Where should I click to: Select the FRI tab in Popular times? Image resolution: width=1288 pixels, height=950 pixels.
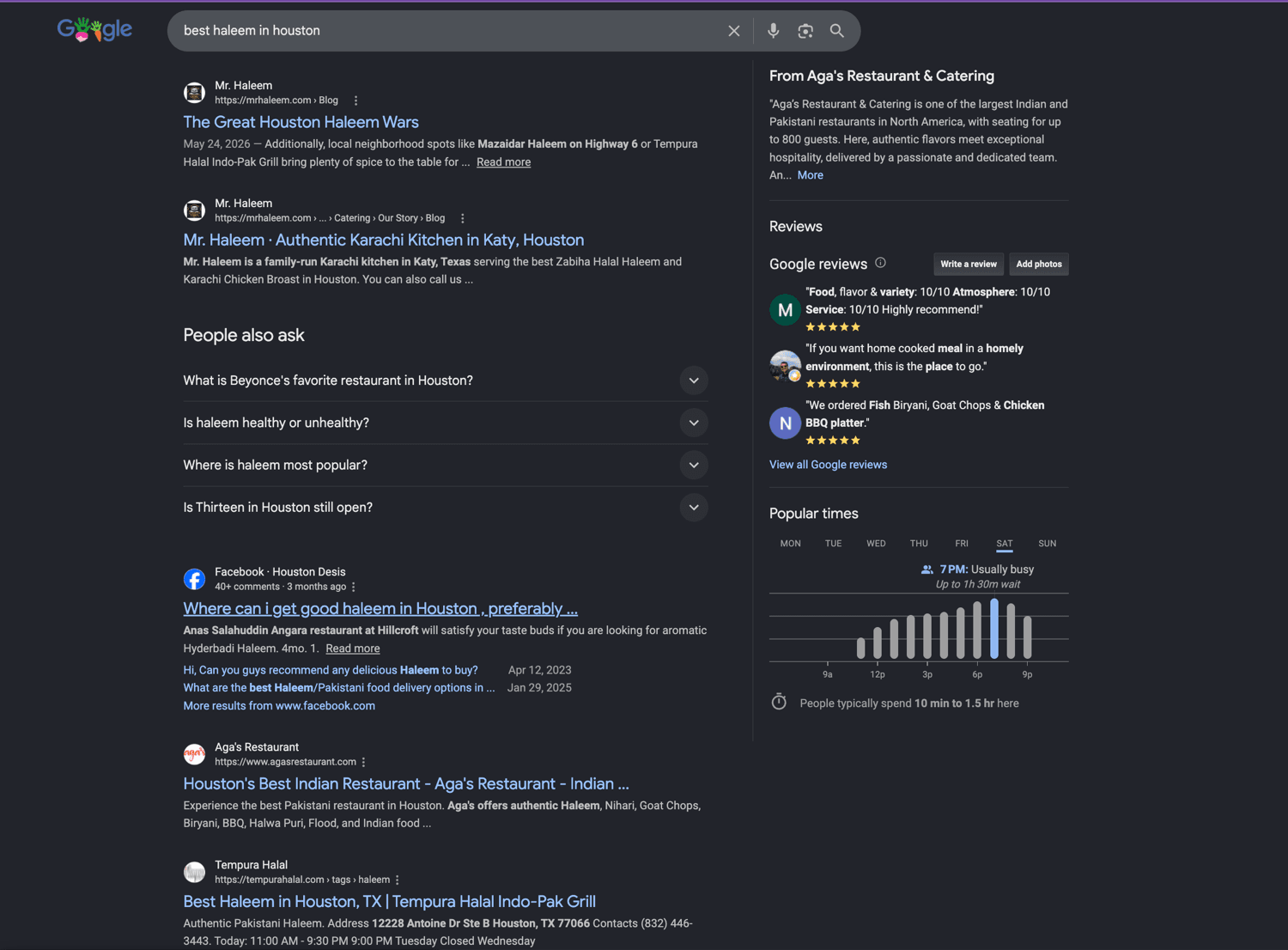[x=962, y=544]
